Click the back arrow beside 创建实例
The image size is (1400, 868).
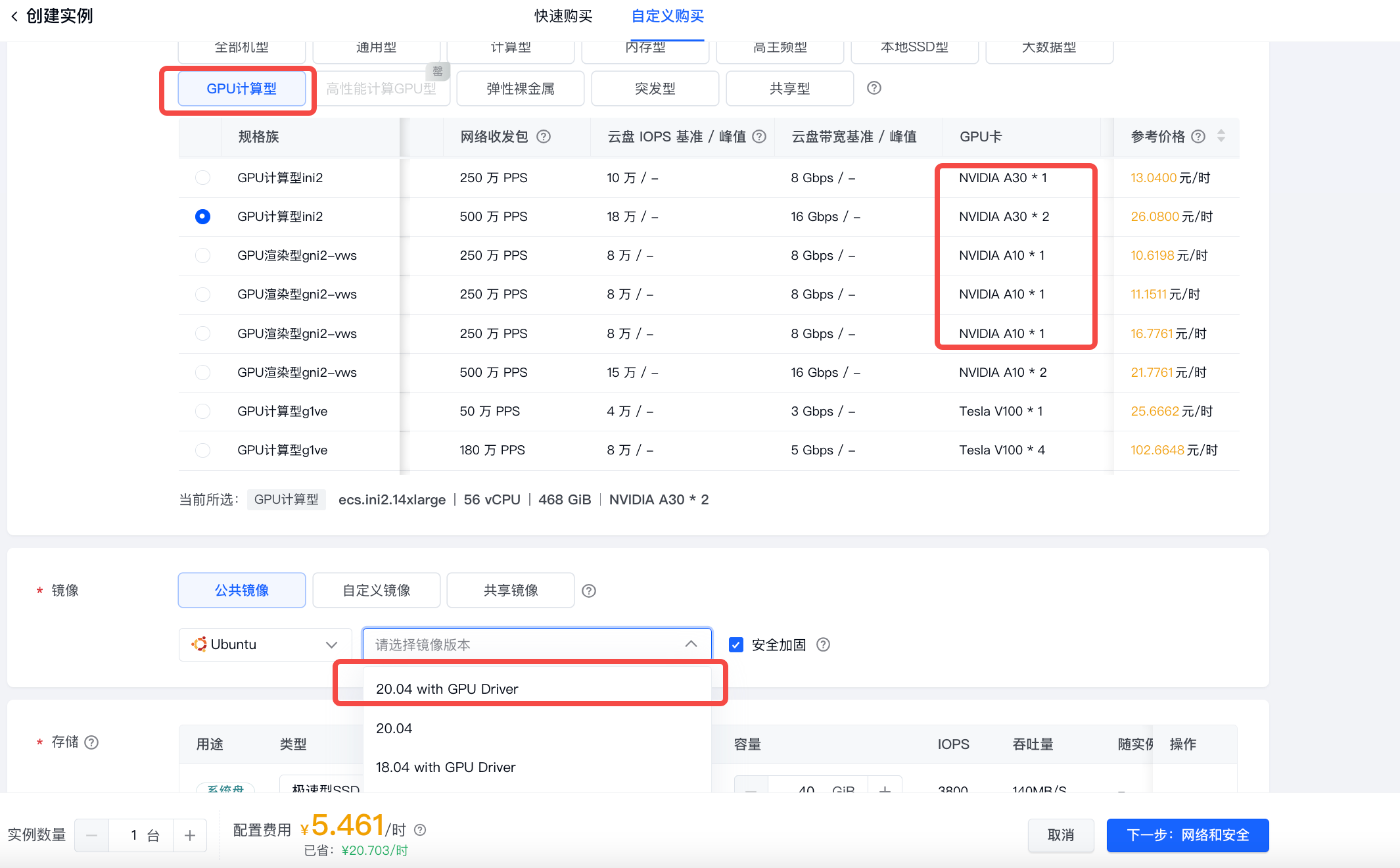point(14,16)
